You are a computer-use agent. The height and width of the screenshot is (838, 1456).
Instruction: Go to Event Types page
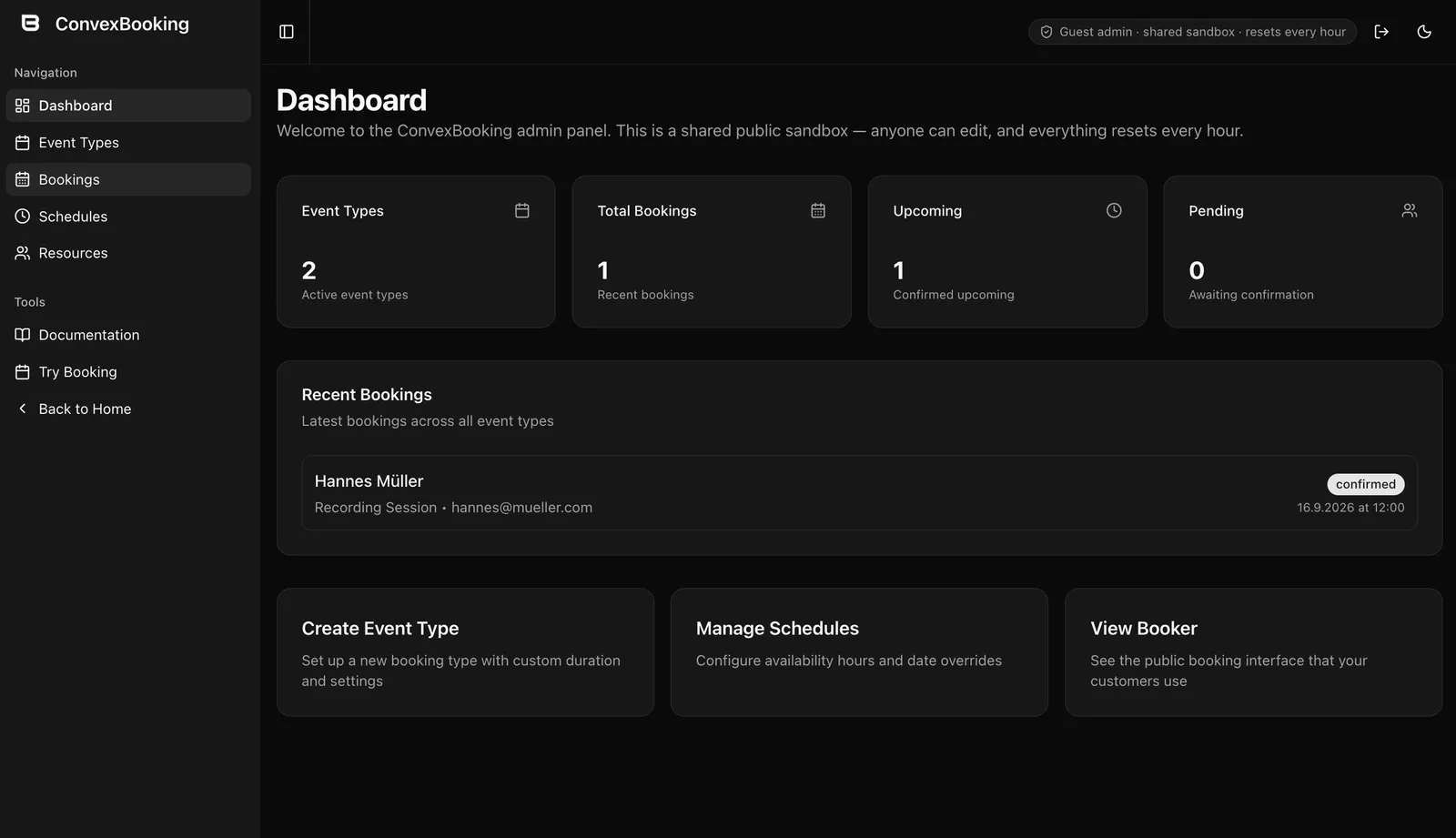click(x=128, y=143)
